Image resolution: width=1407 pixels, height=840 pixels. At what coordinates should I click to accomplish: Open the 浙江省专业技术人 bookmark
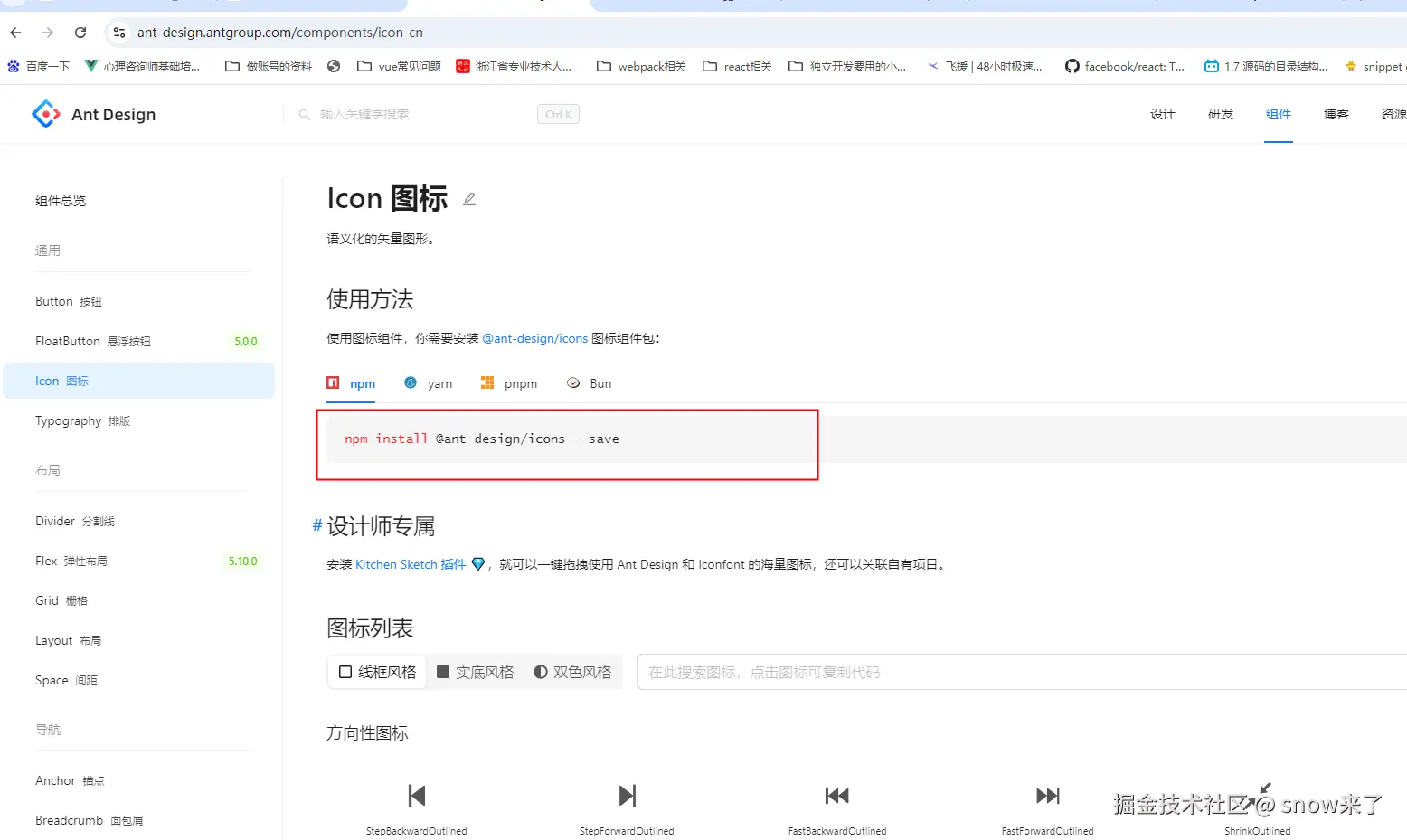[x=514, y=66]
